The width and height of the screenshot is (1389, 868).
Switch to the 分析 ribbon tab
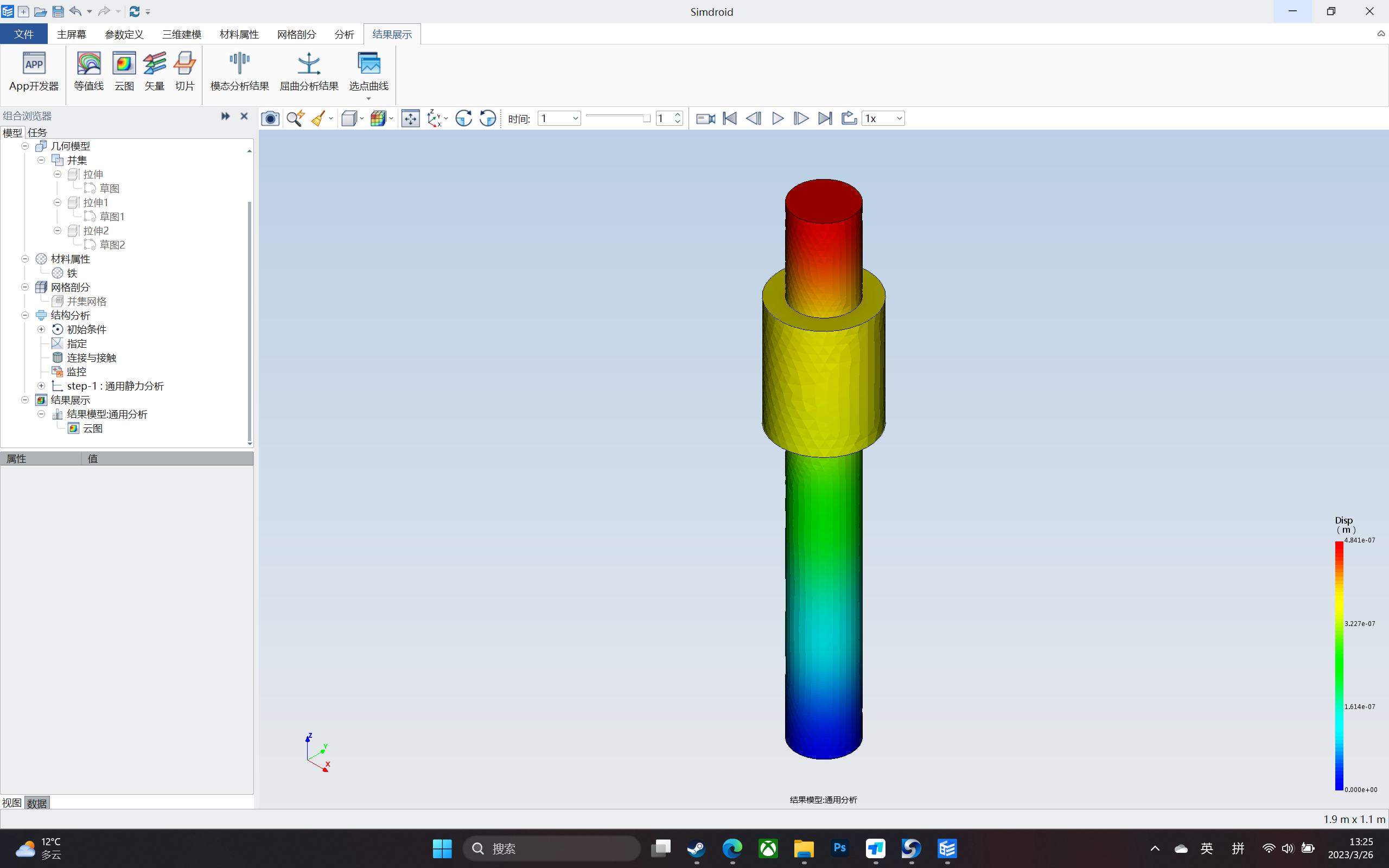[x=344, y=34]
